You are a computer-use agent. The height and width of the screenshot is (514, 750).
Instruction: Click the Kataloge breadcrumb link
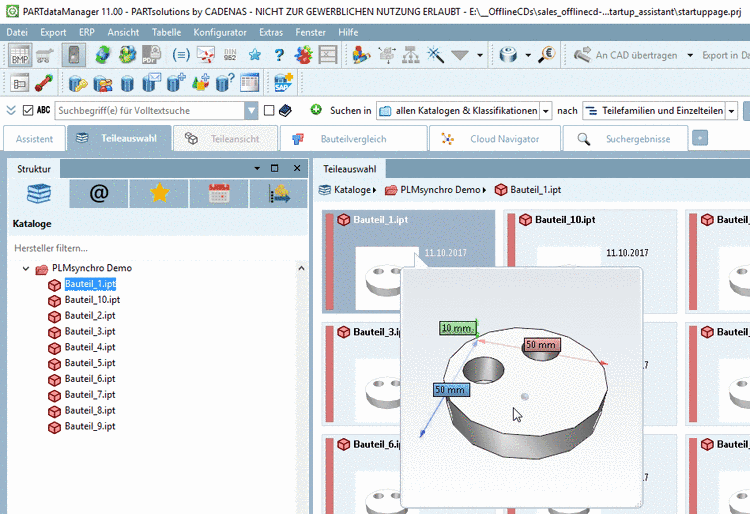point(352,190)
